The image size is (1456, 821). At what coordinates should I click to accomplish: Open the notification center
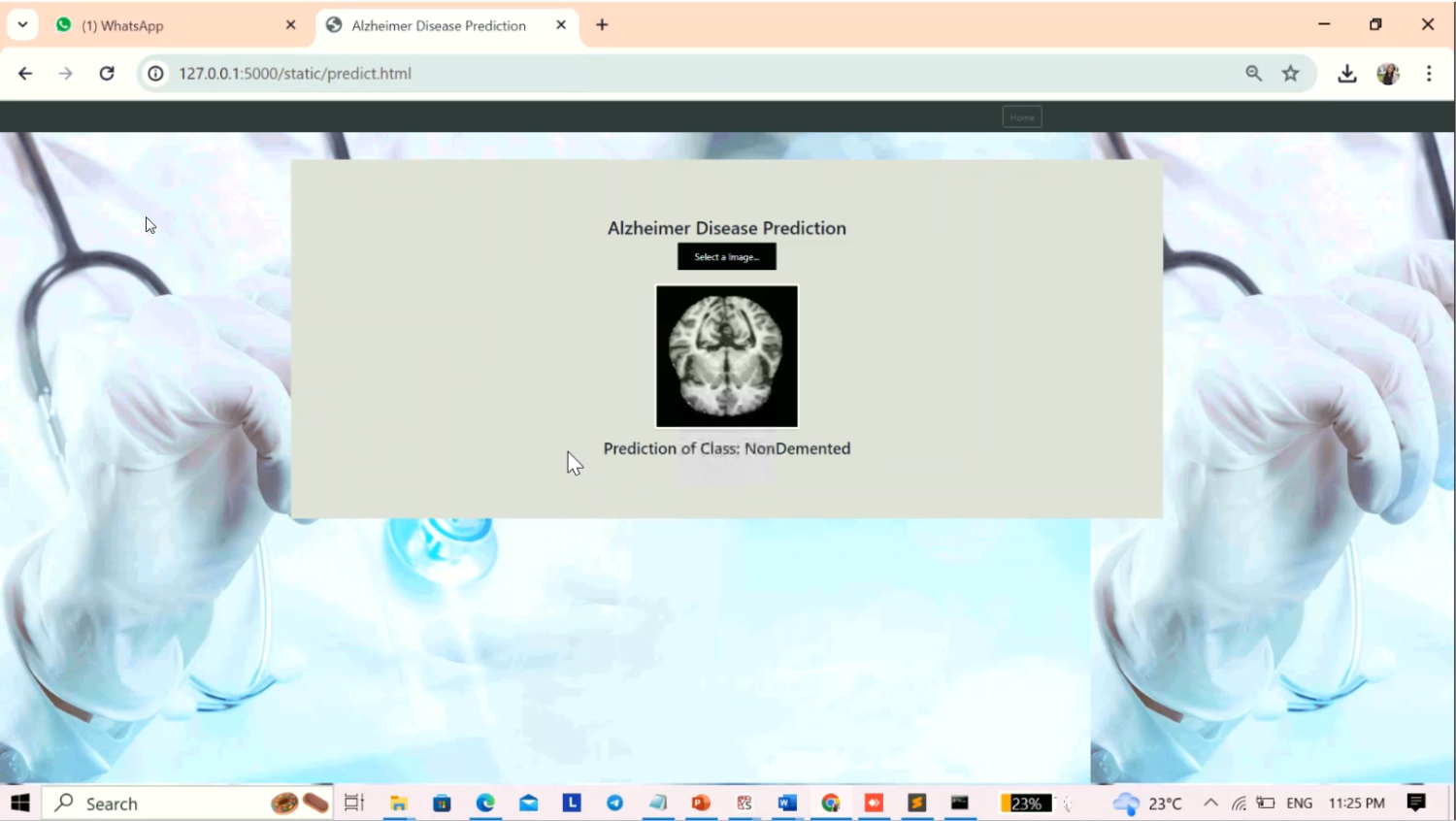point(1417,804)
